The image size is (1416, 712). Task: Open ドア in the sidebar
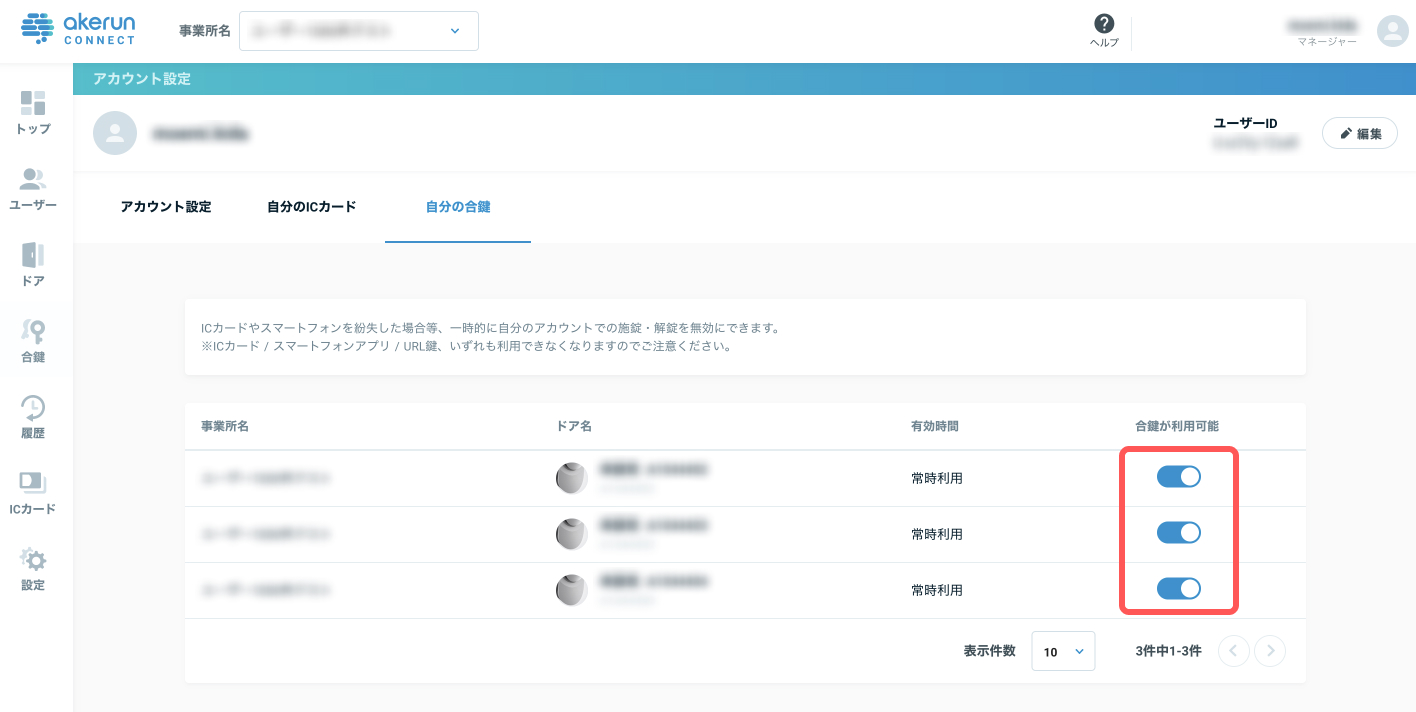(x=33, y=264)
